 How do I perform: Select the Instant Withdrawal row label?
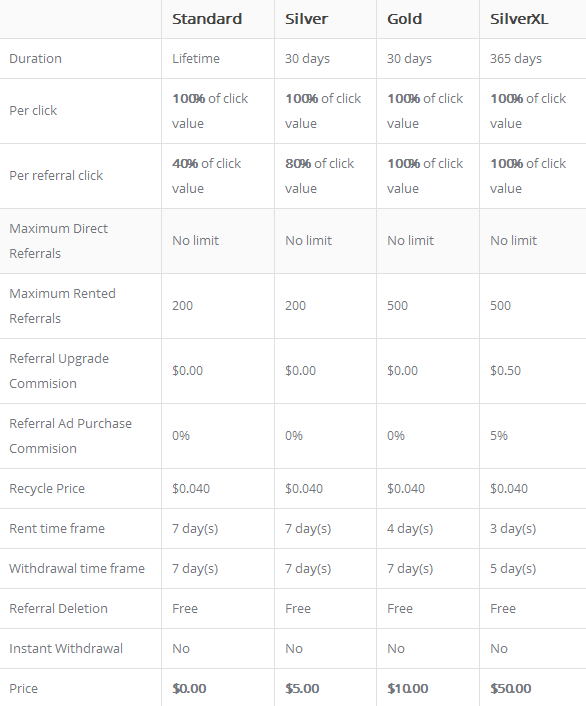point(66,648)
